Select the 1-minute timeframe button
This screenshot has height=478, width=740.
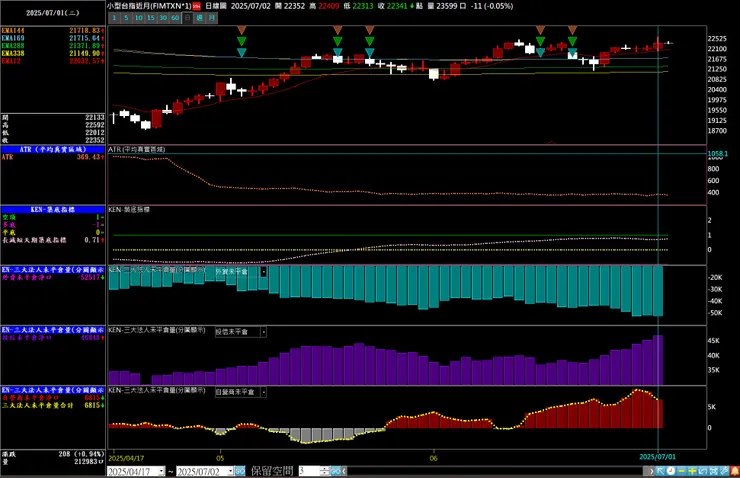pos(114,18)
